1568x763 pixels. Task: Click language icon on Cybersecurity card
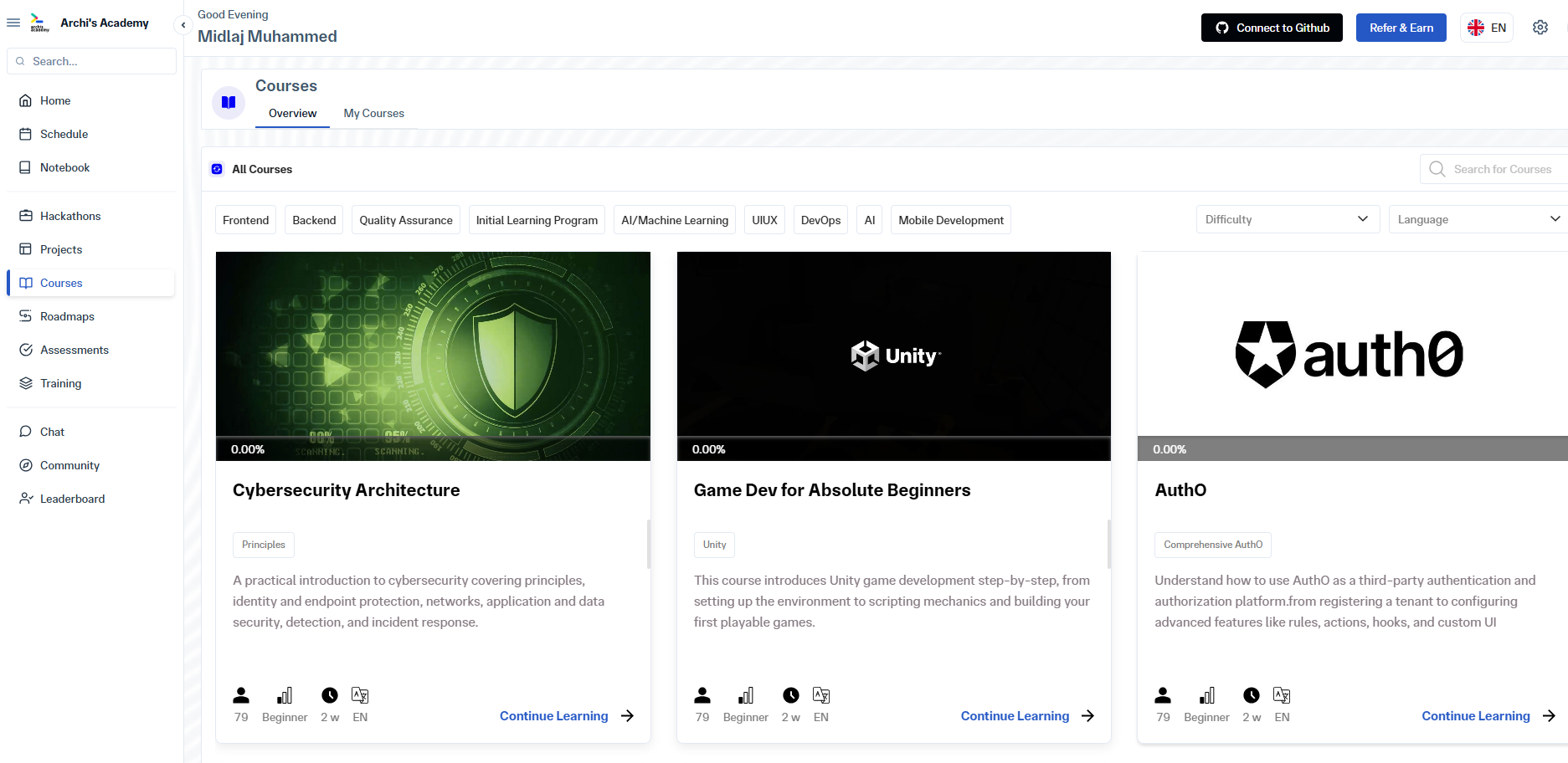(360, 695)
